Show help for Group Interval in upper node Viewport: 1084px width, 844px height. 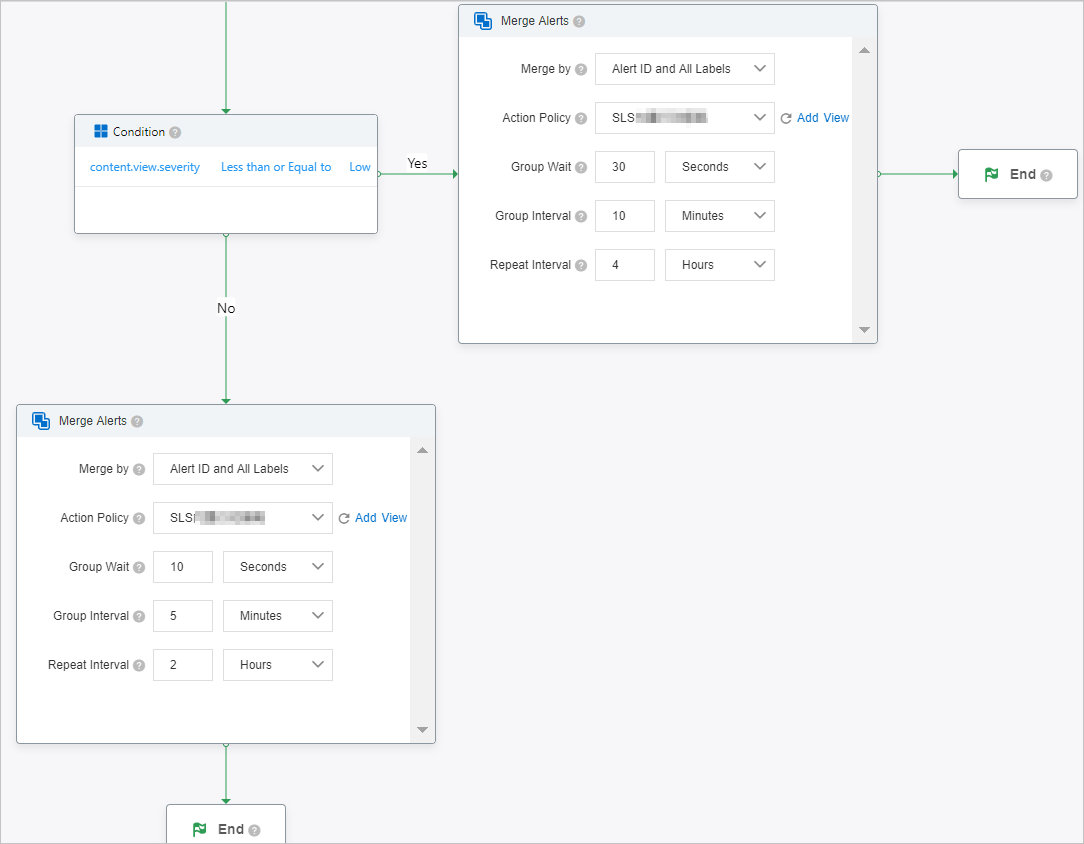pyautogui.click(x=581, y=216)
